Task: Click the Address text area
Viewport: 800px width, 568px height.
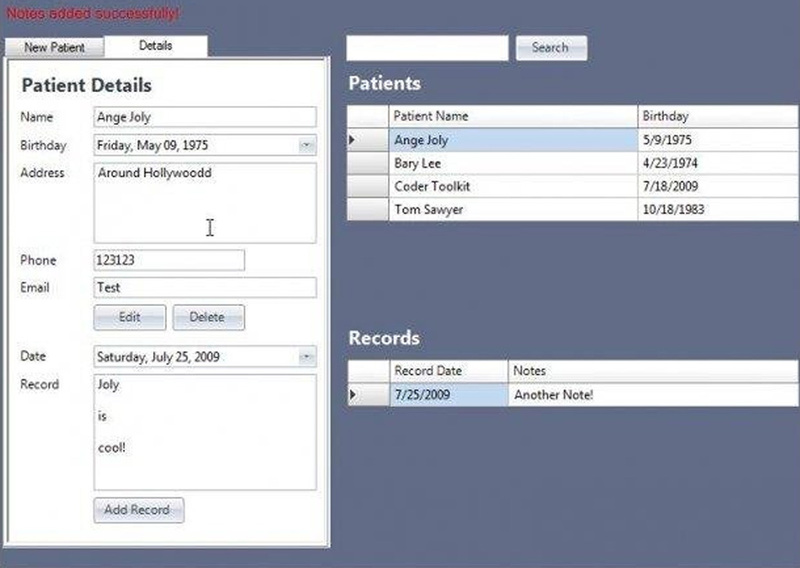Action: click(204, 203)
